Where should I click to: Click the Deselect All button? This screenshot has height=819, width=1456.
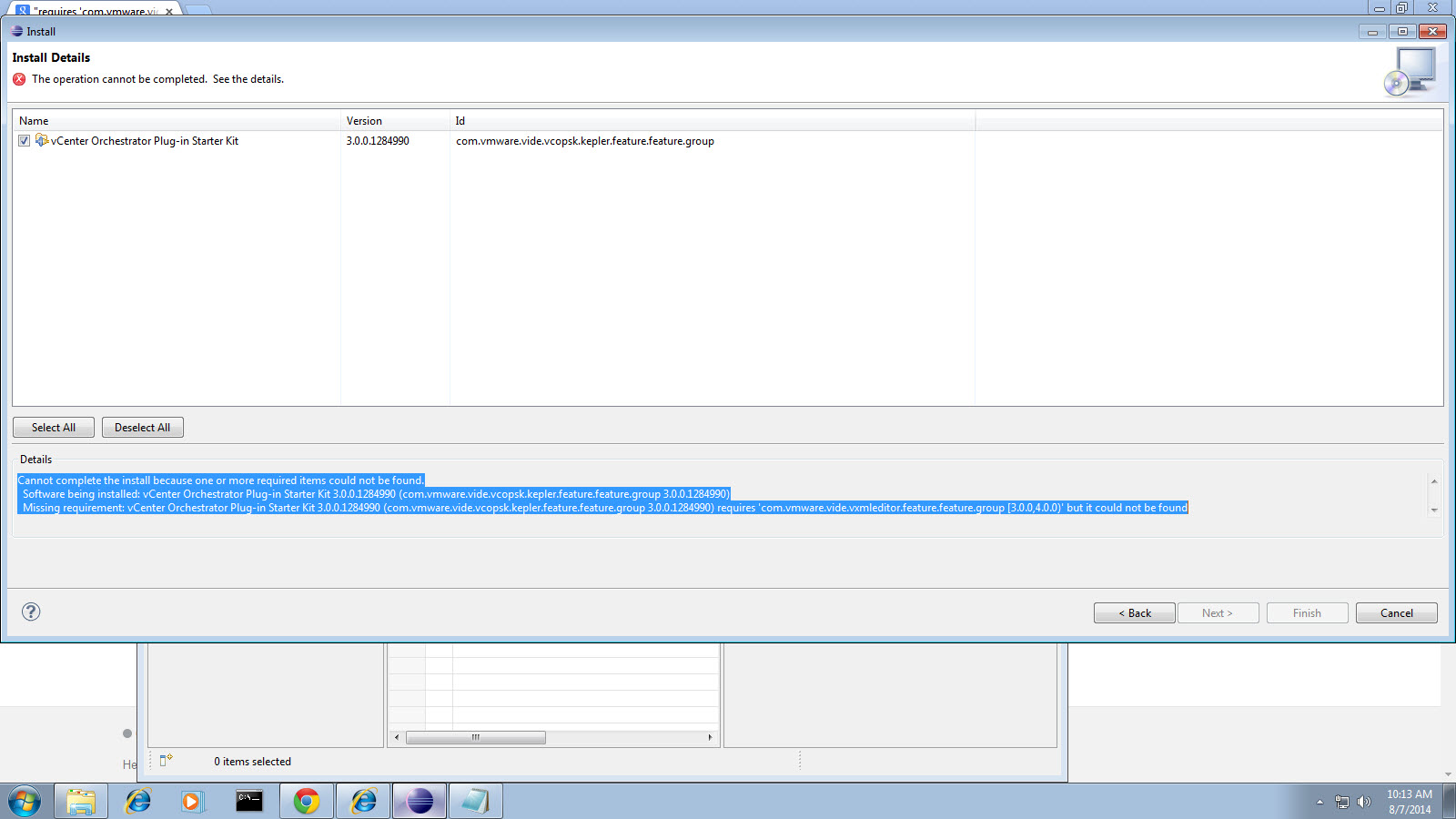(x=143, y=428)
